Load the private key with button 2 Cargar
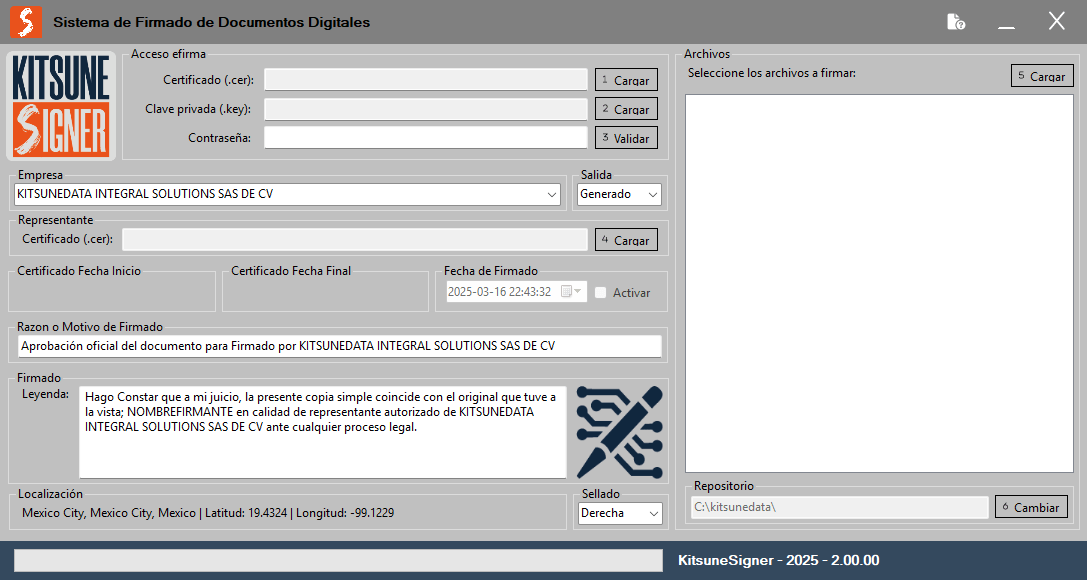This screenshot has width=1087, height=580. point(626,109)
